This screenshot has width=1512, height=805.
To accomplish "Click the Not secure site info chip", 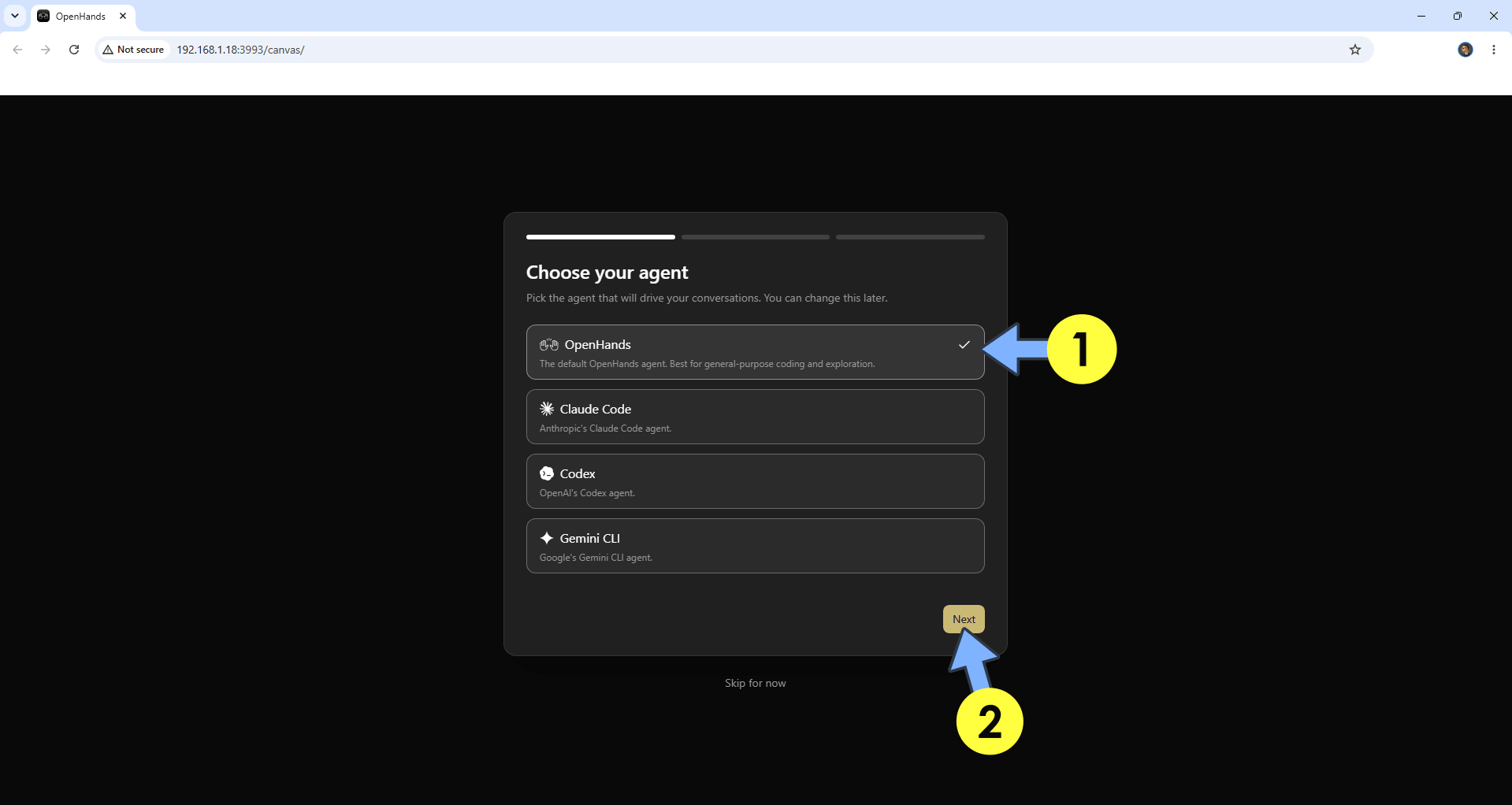I will click(134, 50).
